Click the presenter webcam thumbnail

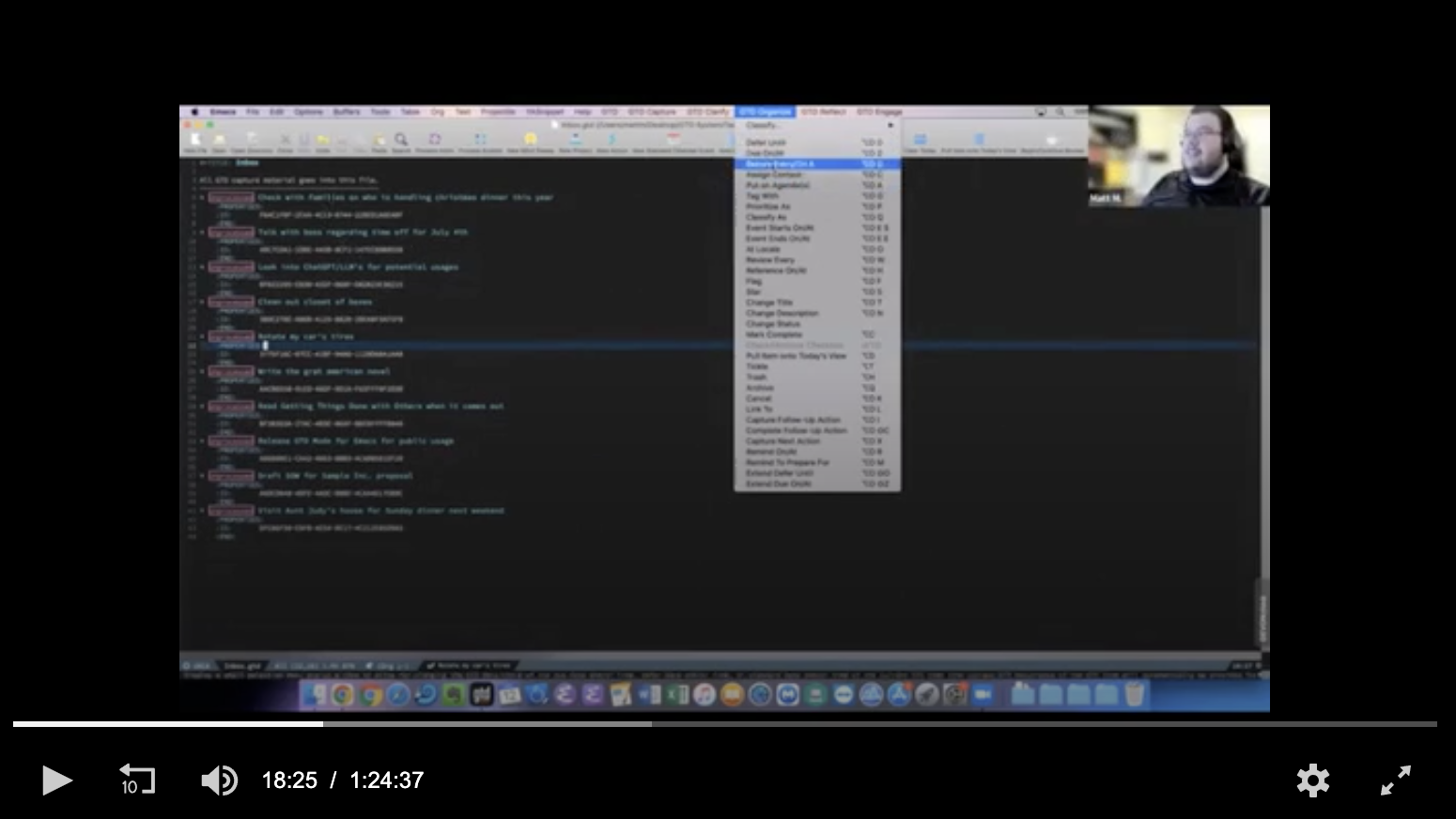tap(1179, 156)
